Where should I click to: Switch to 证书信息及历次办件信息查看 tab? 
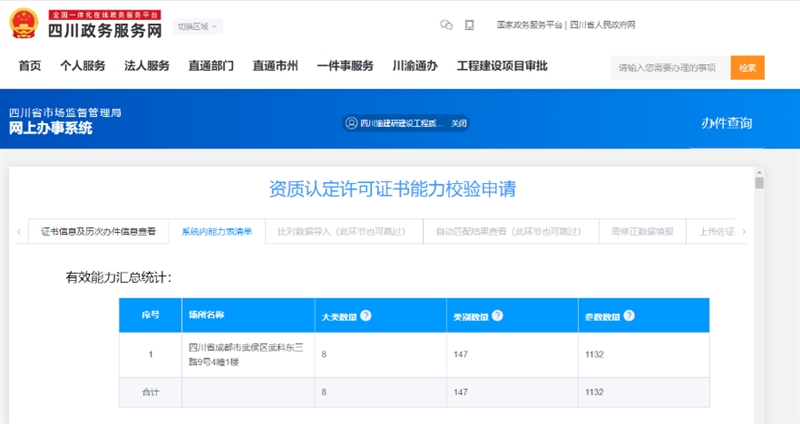pyautogui.click(x=98, y=232)
